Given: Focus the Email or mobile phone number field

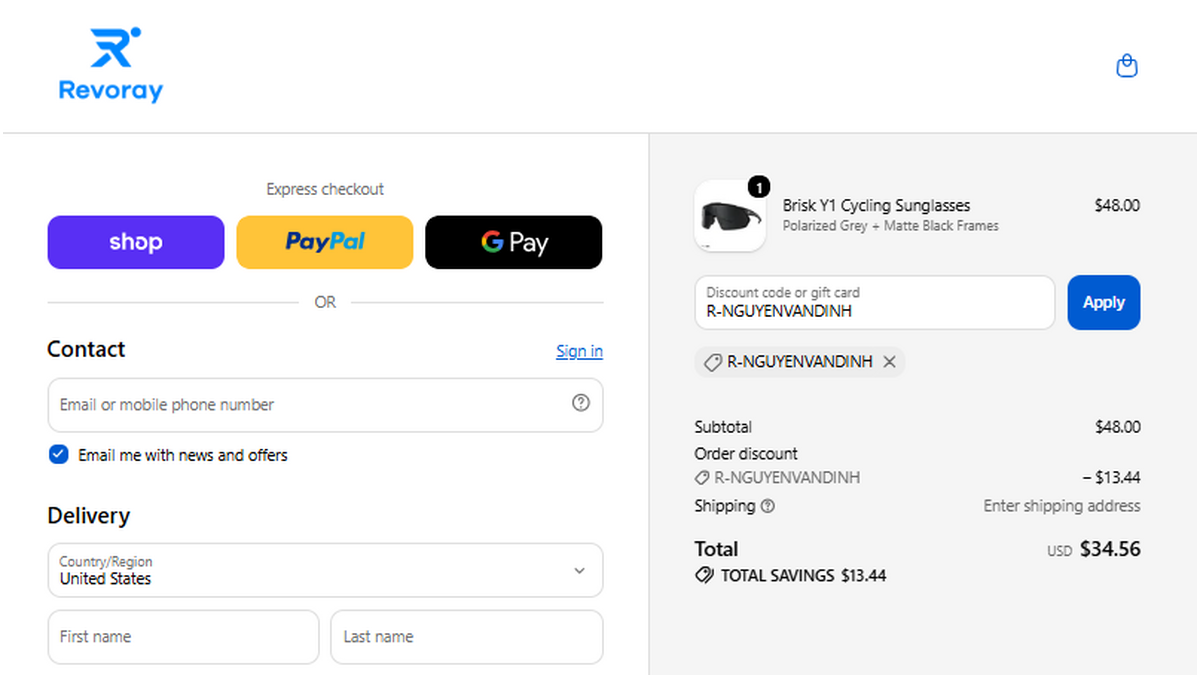Looking at the screenshot, I should tap(325, 405).
